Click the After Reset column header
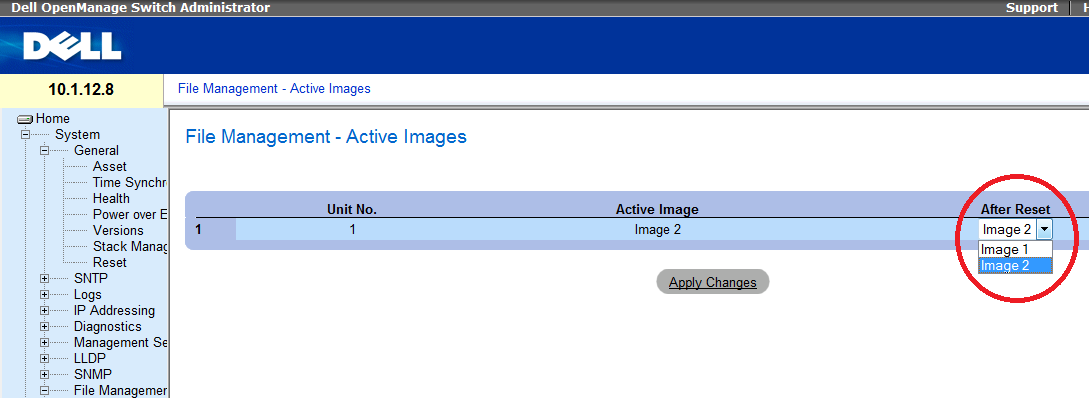 1015,209
